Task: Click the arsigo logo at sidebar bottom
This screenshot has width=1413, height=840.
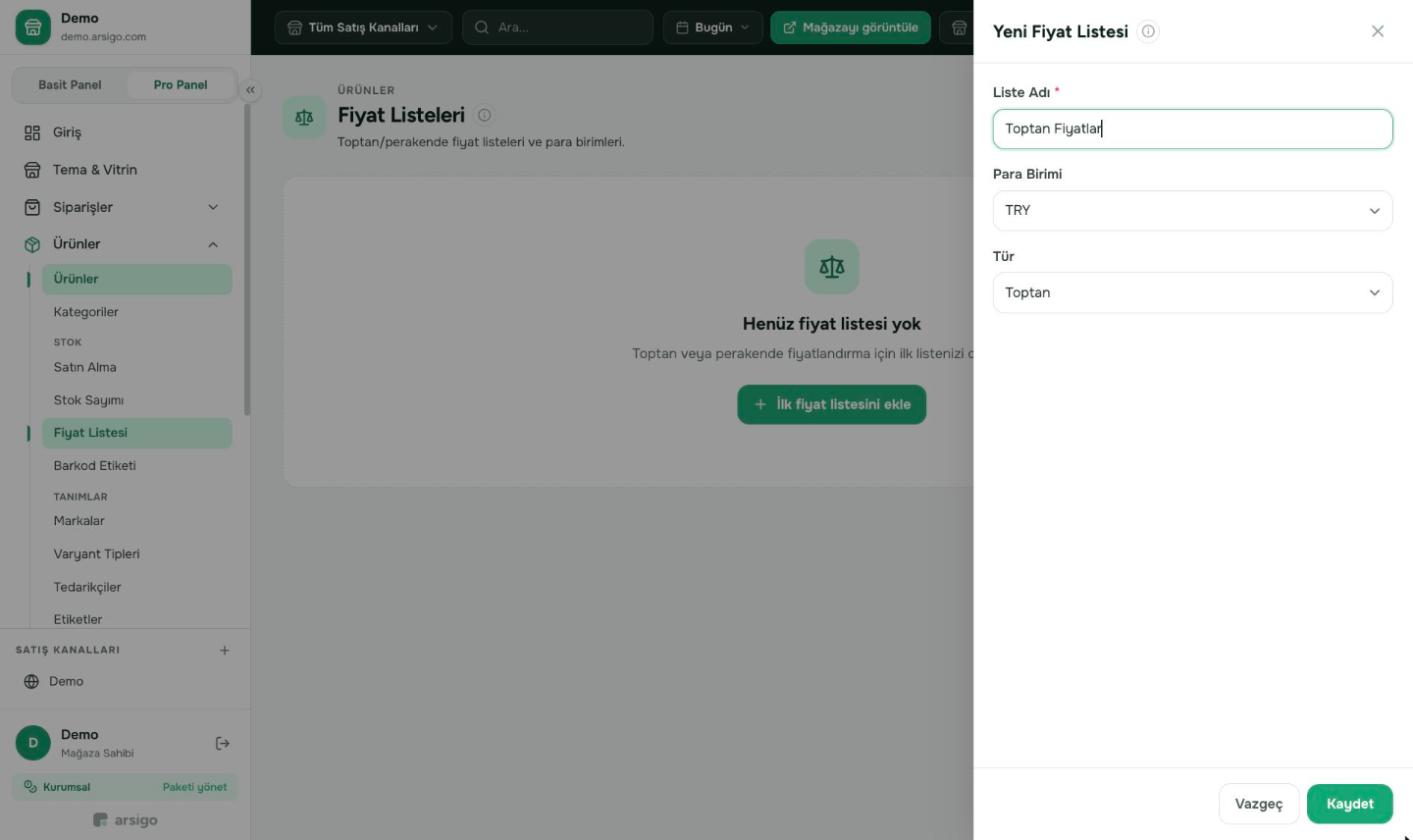Action: pyautogui.click(x=125, y=820)
